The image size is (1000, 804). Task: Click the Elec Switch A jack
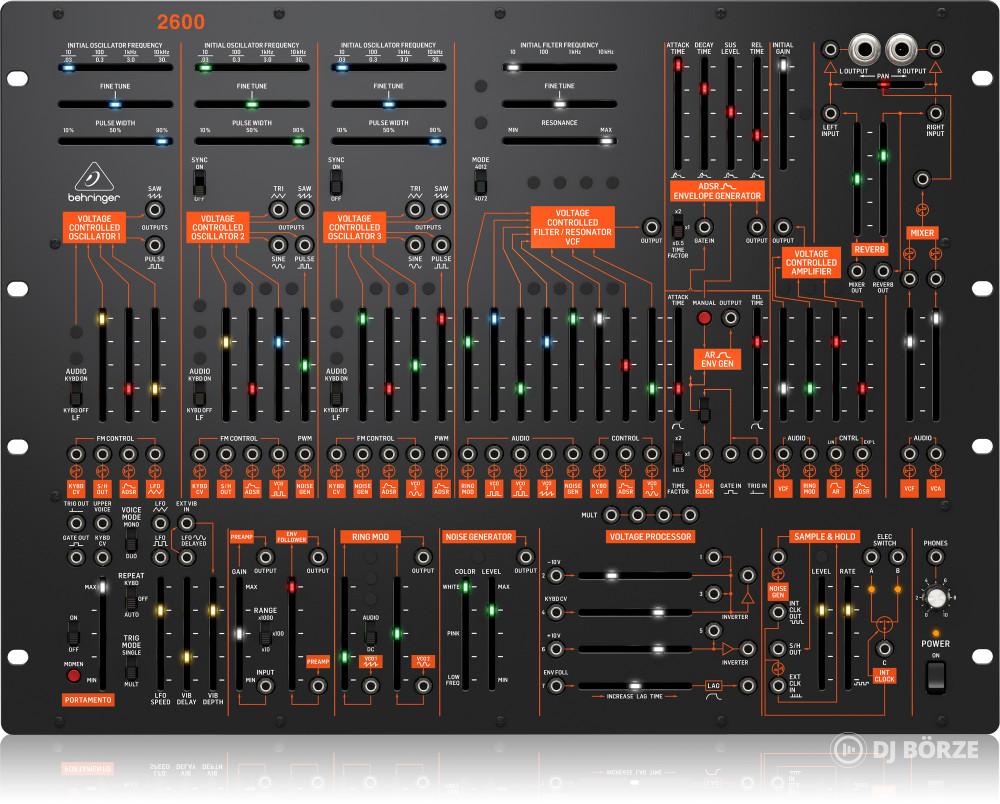pyautogui.click(x=871, y=557)
